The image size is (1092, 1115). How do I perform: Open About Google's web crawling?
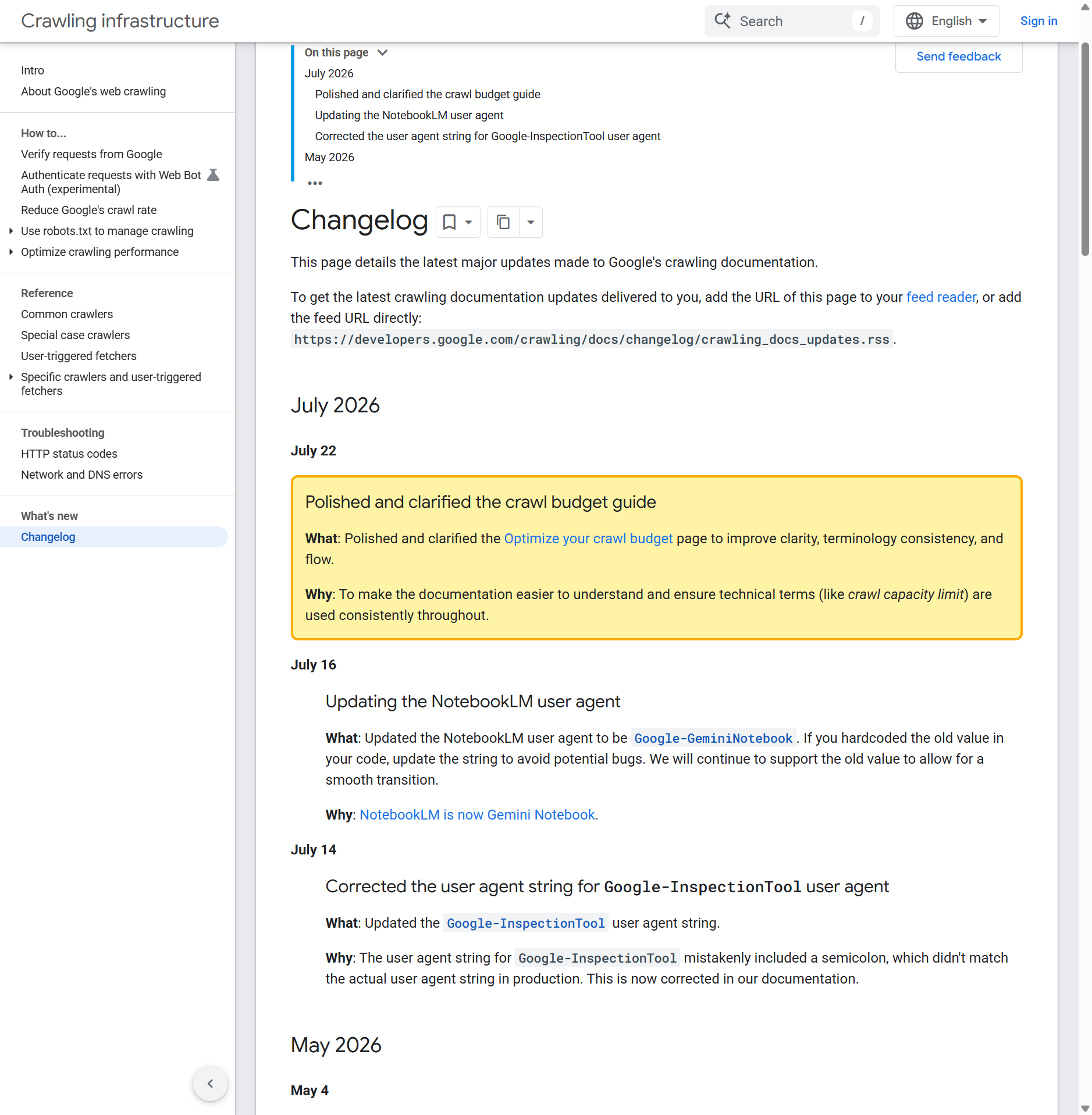coord(94,91)
